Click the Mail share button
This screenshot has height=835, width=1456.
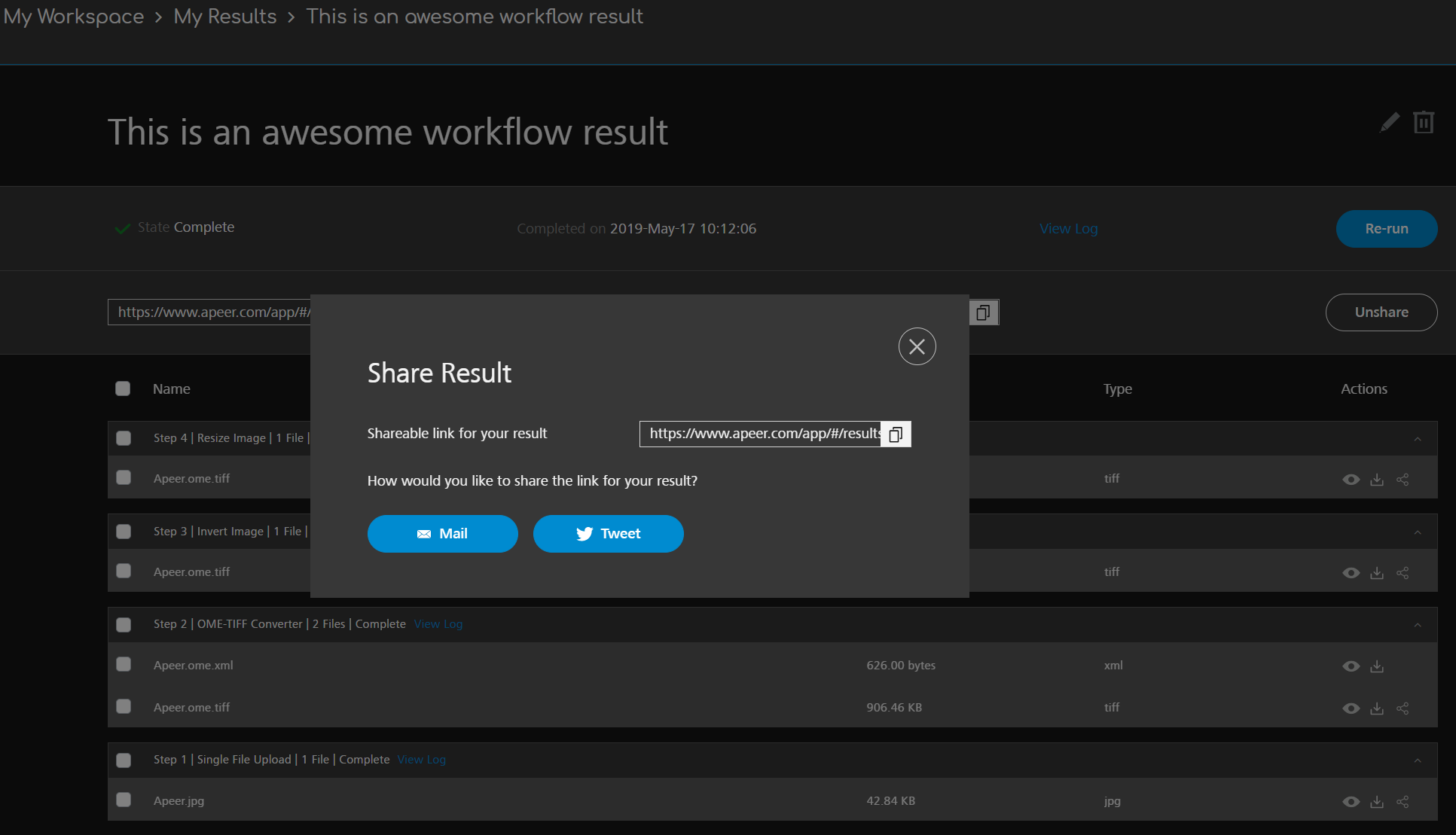[442, 534]
